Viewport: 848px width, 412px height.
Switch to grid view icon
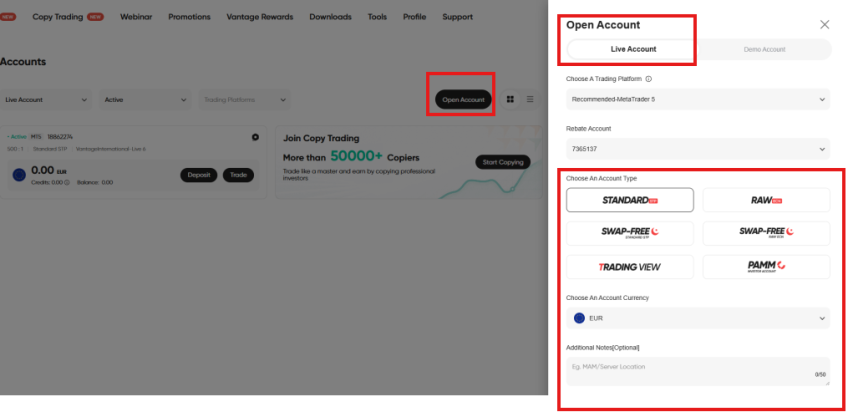coord(509,99)
